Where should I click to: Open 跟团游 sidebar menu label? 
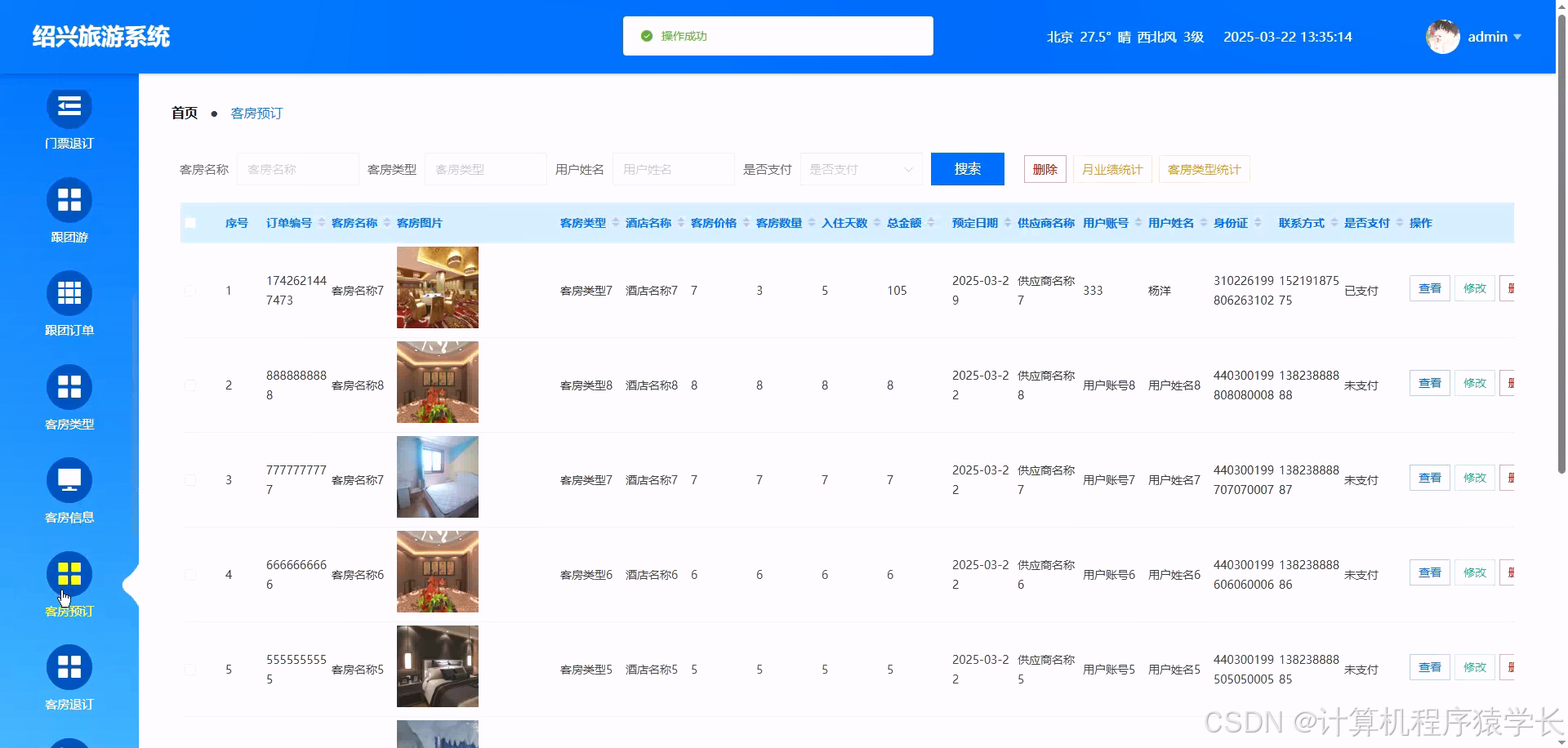click(x=69, y=237)
